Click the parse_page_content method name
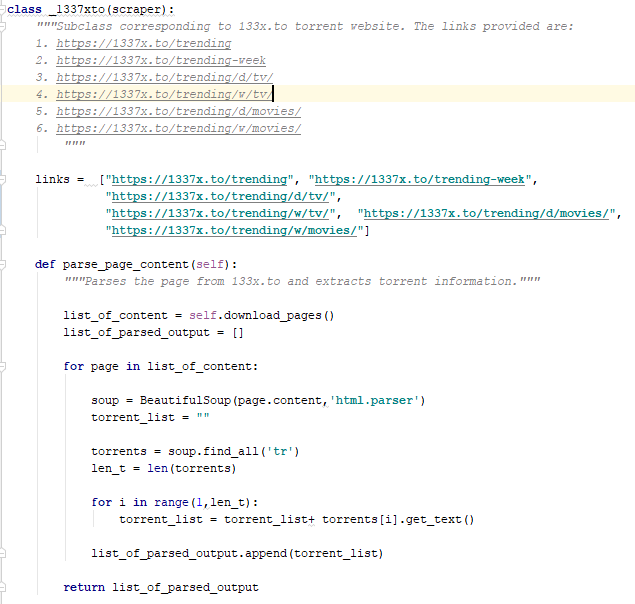The height and width of the screenshot is (604, 635). pyautogui.click(x=126, y=265)
